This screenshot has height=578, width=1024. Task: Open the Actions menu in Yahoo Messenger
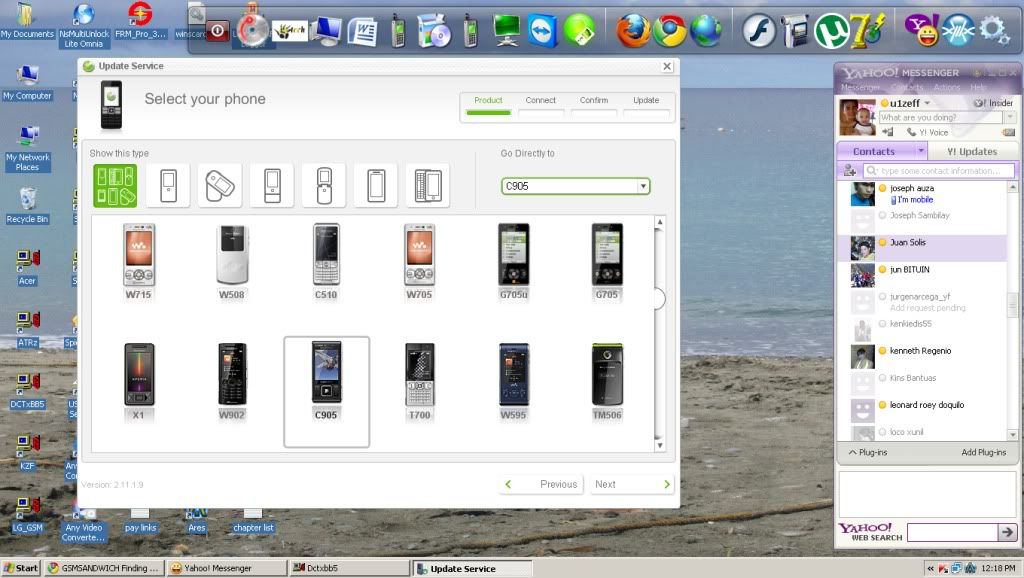946,88
